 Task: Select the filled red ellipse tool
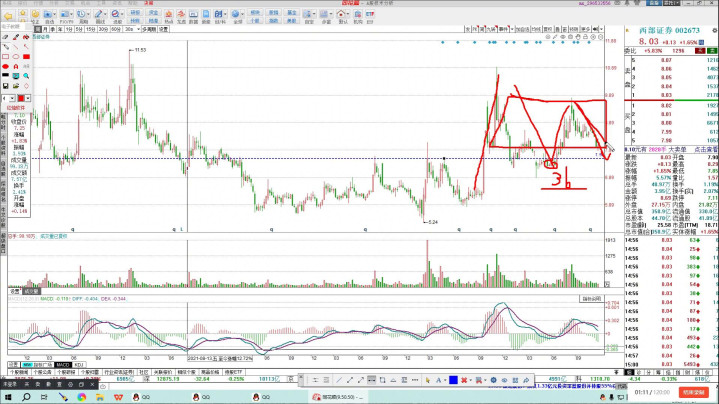[x=6, y=66]
